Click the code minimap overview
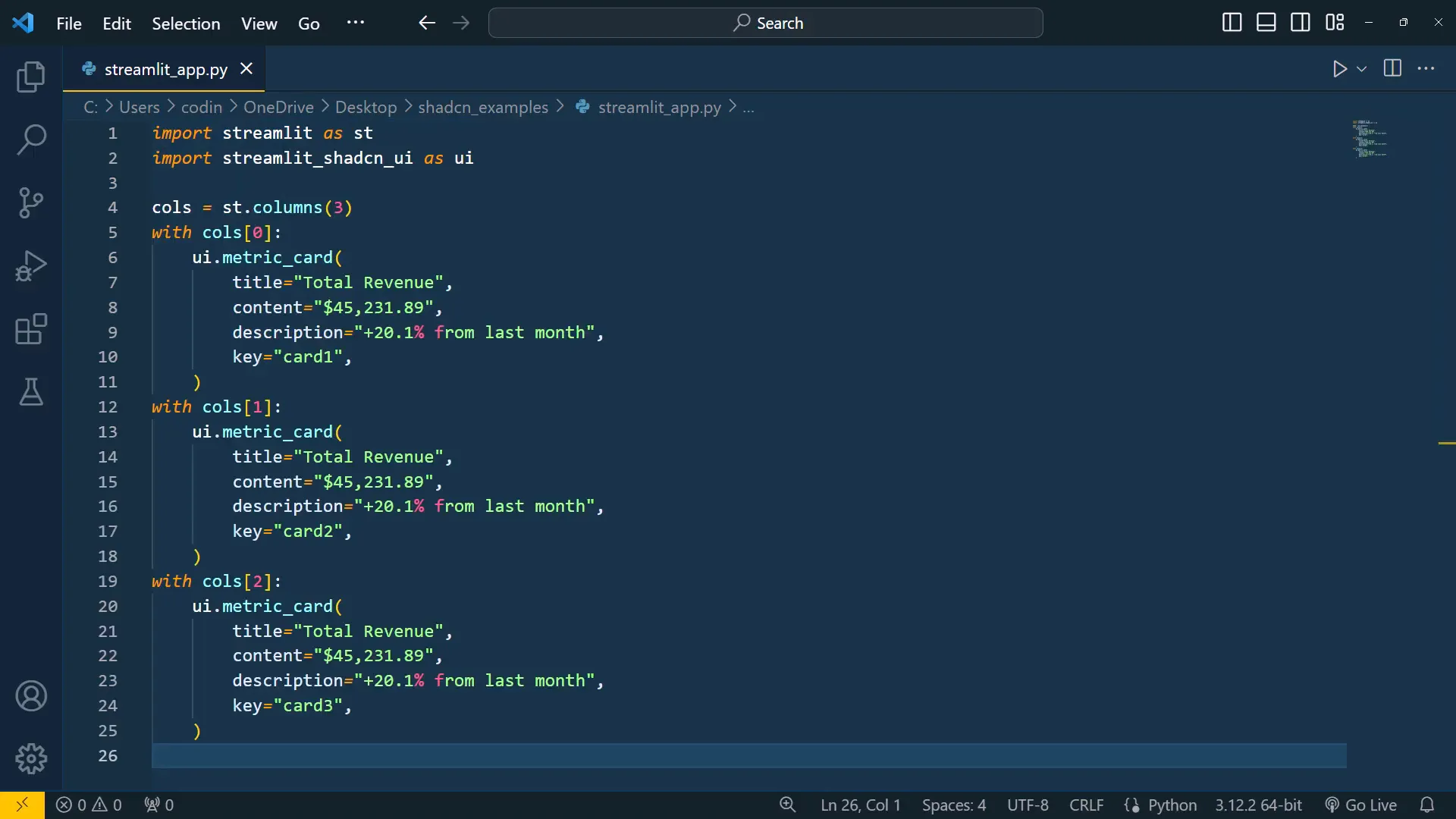 (1370, 138)
